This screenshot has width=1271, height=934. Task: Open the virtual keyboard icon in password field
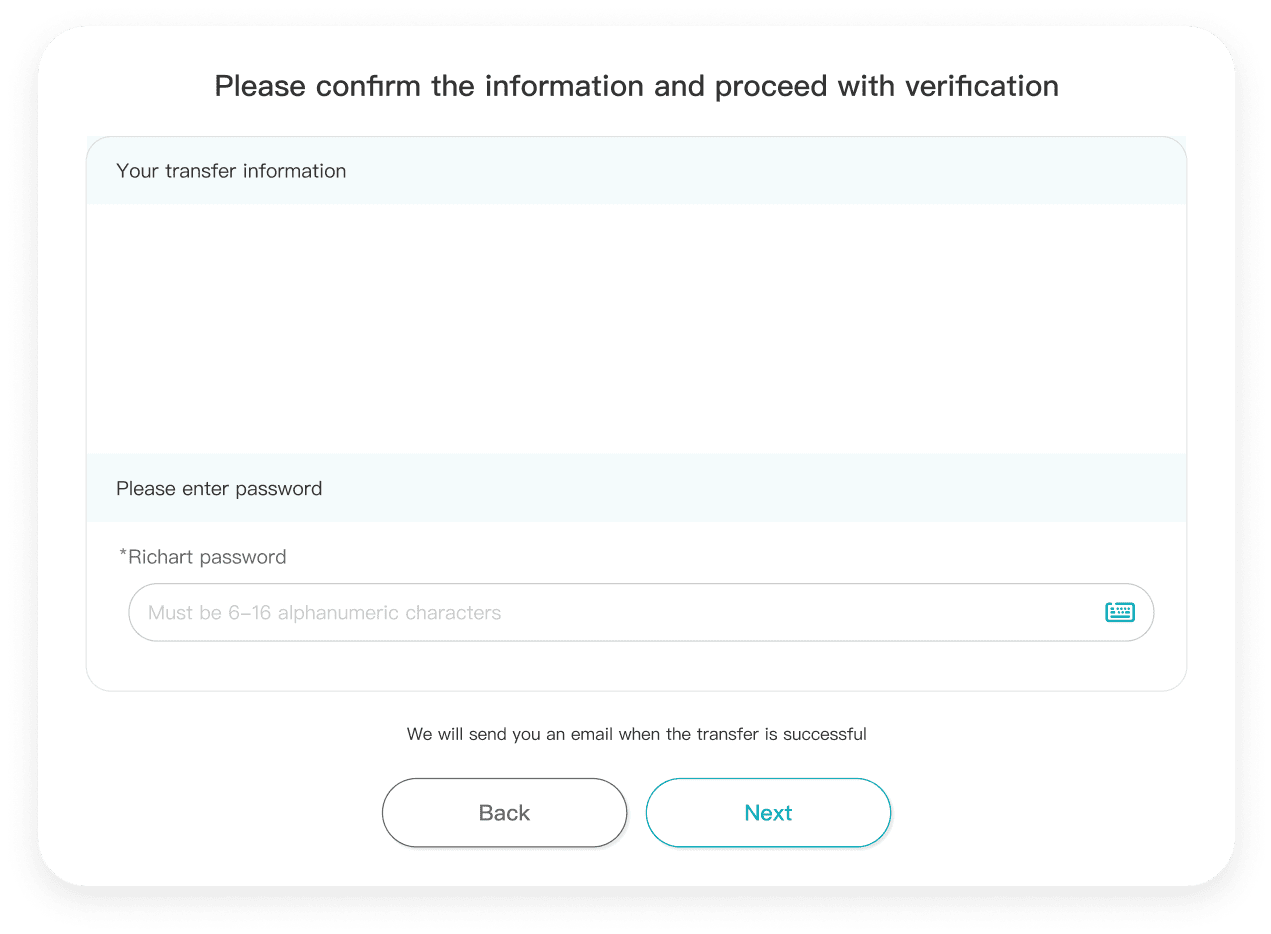pos(1119,612)
